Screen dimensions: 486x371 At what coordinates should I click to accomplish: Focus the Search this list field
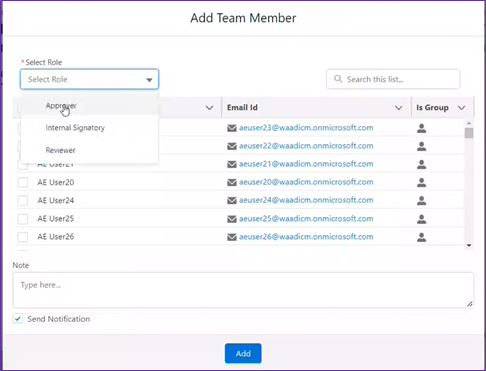393,79
